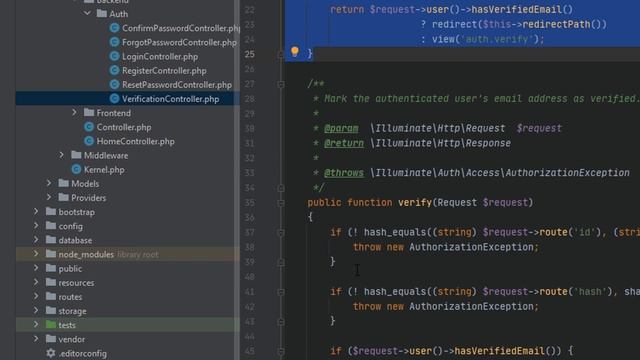Open HomeController.php file
The width and height of the screenshot is (640, 360).
point(136,141)
